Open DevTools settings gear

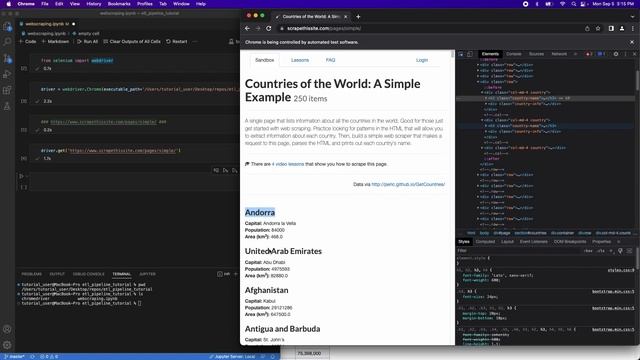(616, 54)
